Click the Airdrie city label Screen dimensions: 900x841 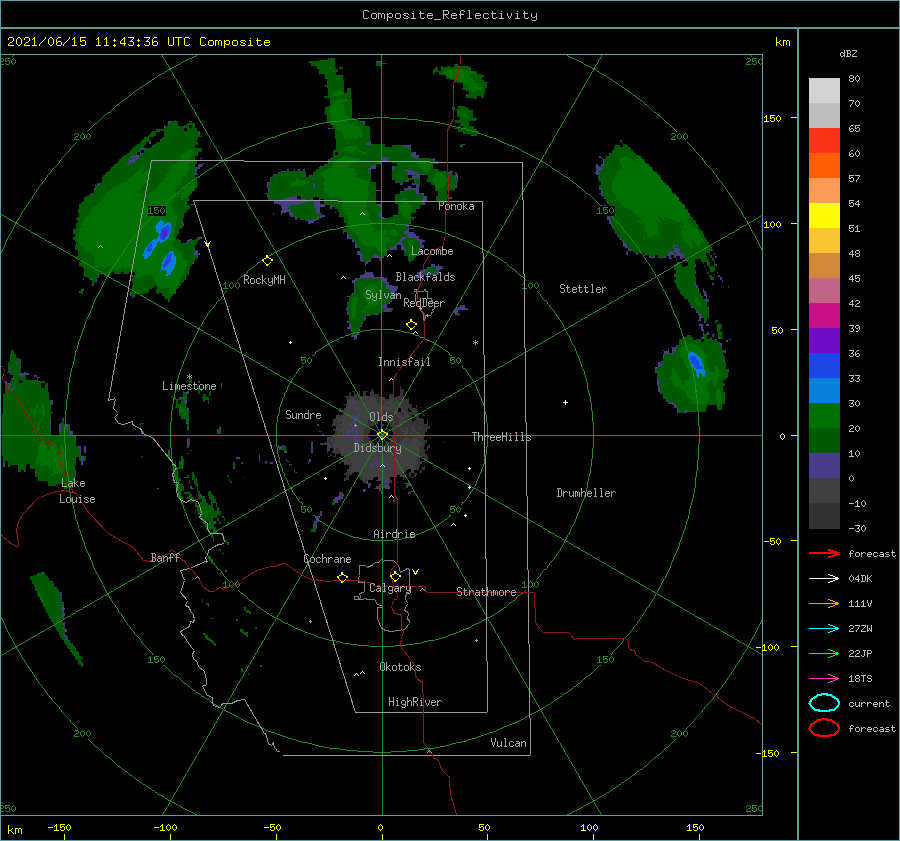click(394, 534)
